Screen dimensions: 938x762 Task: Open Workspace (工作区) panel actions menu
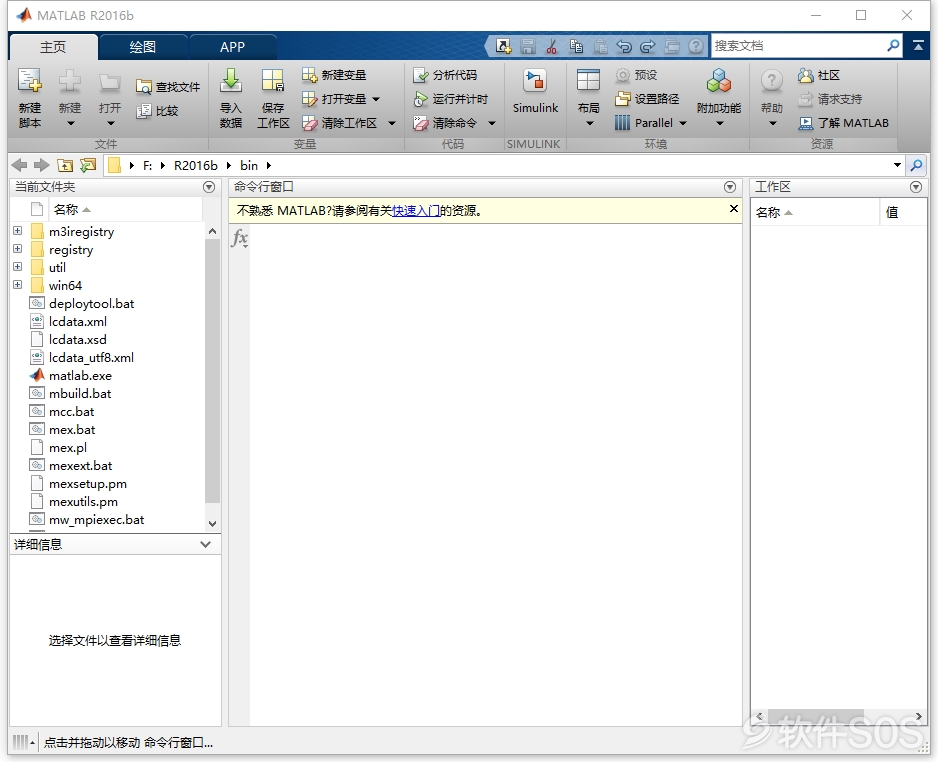tap(916, 187)
